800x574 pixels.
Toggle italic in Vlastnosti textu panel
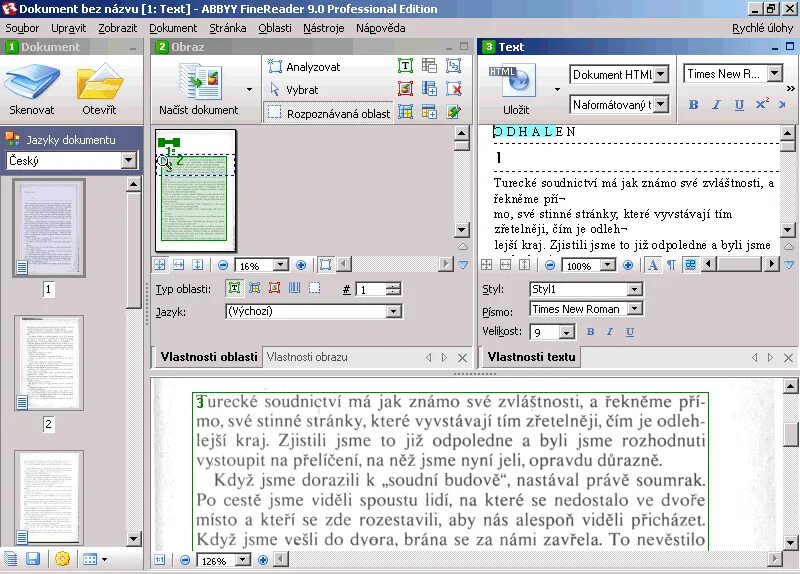tap(610, 332)
